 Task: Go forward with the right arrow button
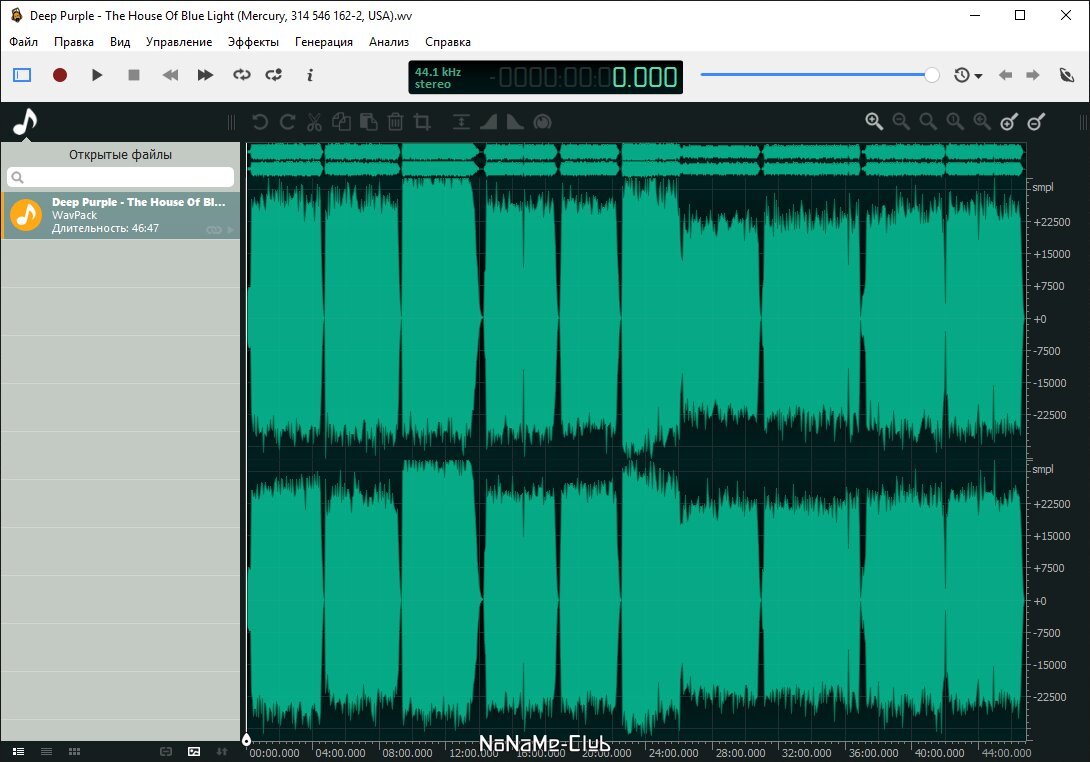(x=1033, y=75)
